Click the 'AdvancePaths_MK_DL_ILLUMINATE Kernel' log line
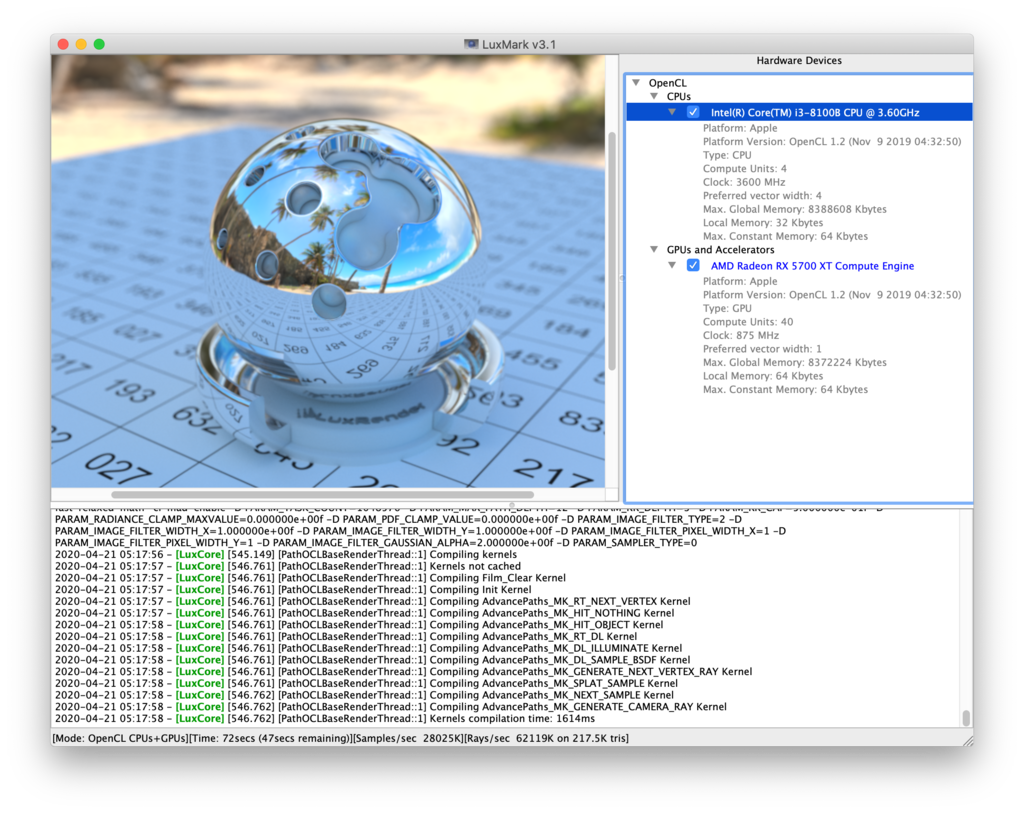This screenshot has width=1024, height=813. click(x=368, y=648)
